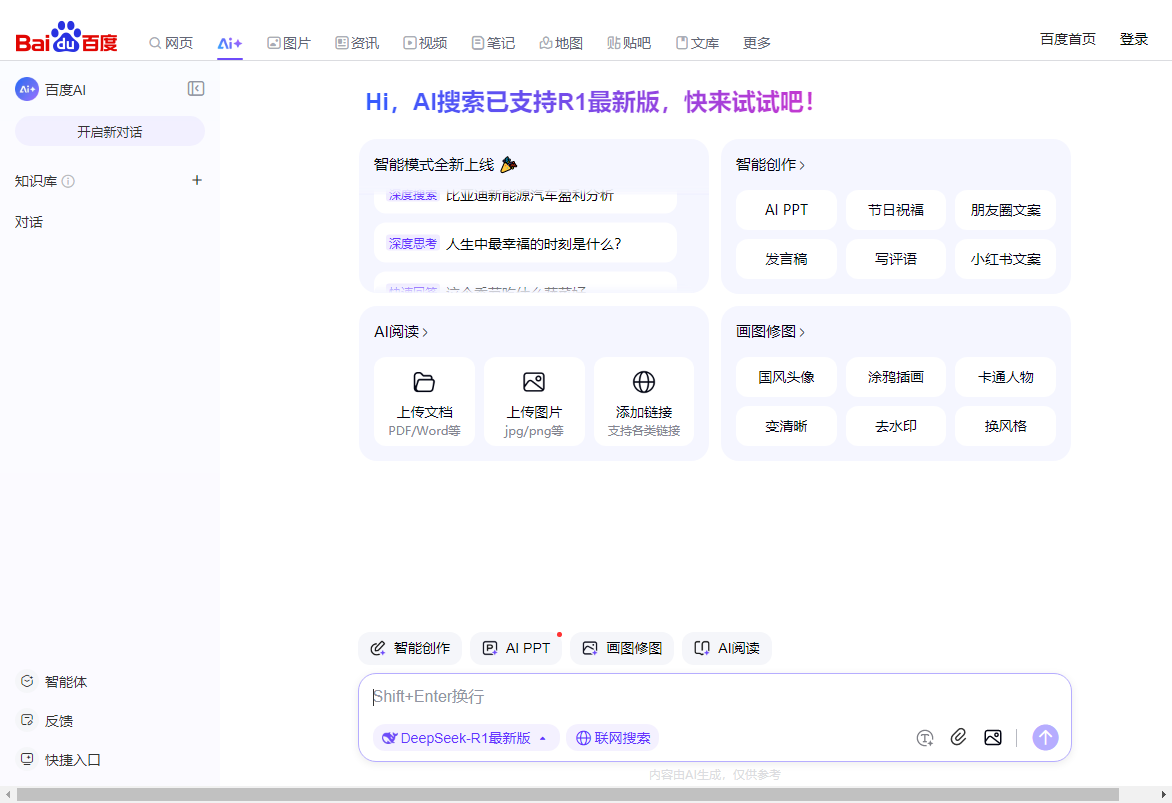Screen dimensions: 1172x803
Task: Expand 智能创作 section chevron
Action: (802, 165)
